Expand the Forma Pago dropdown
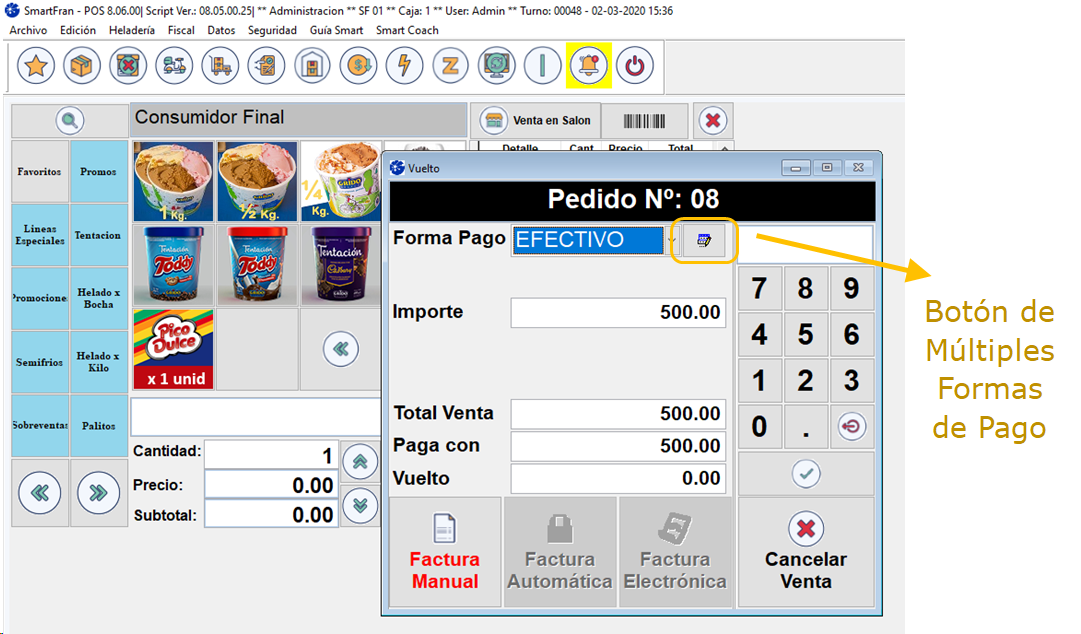Image resolution: width=1081 pixels, height=634 pixels. tap(672, 241)
